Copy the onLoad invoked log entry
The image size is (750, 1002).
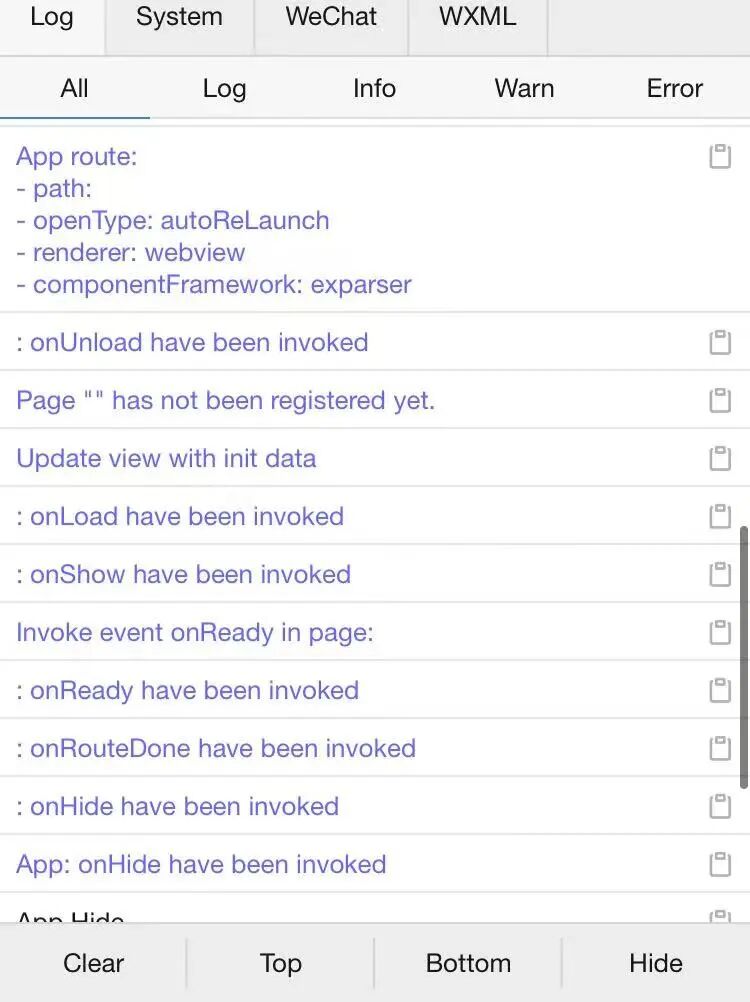(720, 516)
